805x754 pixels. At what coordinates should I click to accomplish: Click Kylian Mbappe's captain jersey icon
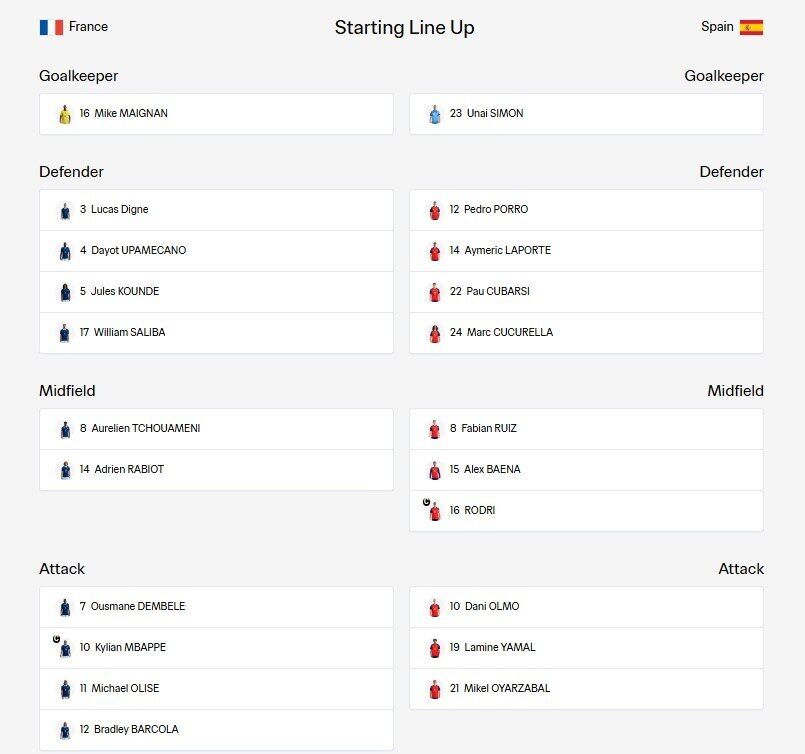64,647
